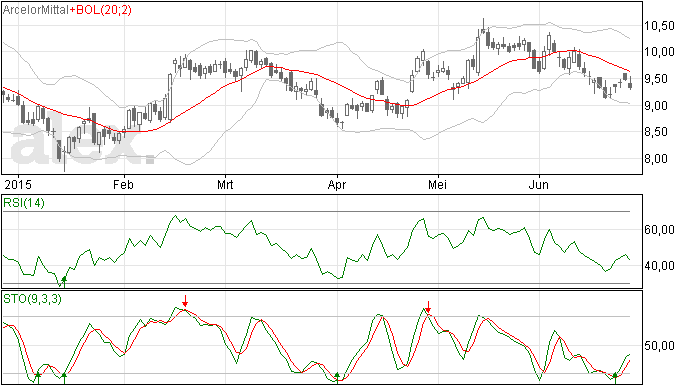Click the Mrt month label
Screen dimensions: 690x387
[x=225, y=184]
